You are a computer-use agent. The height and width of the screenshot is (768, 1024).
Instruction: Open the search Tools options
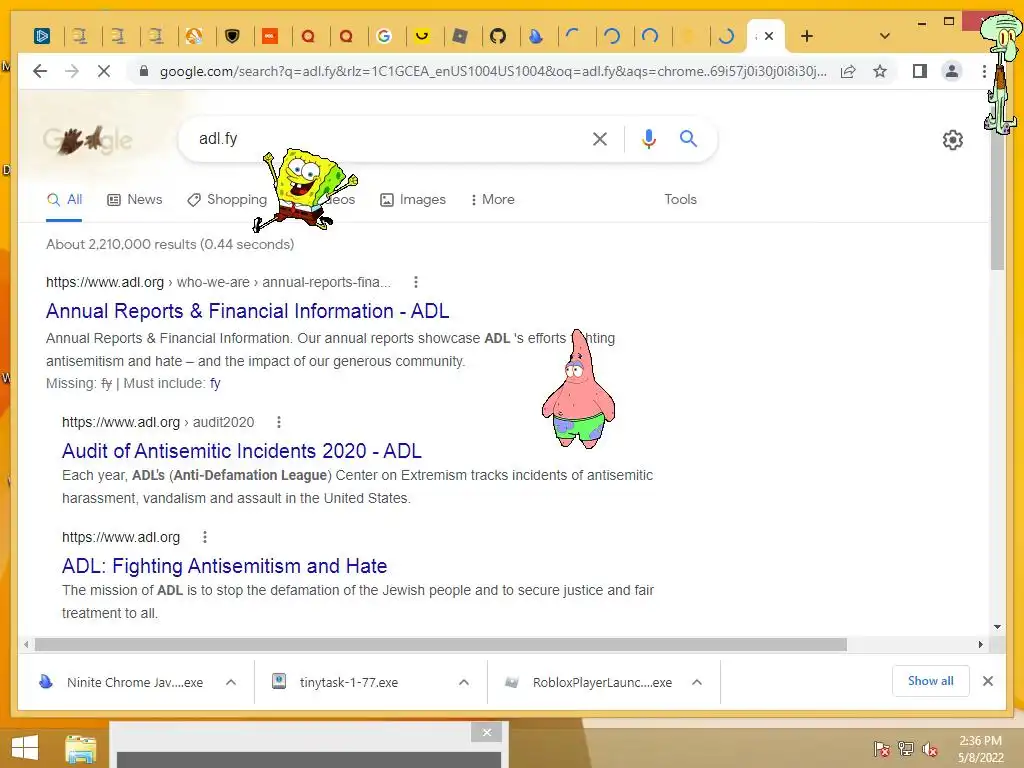coord(680,200)
